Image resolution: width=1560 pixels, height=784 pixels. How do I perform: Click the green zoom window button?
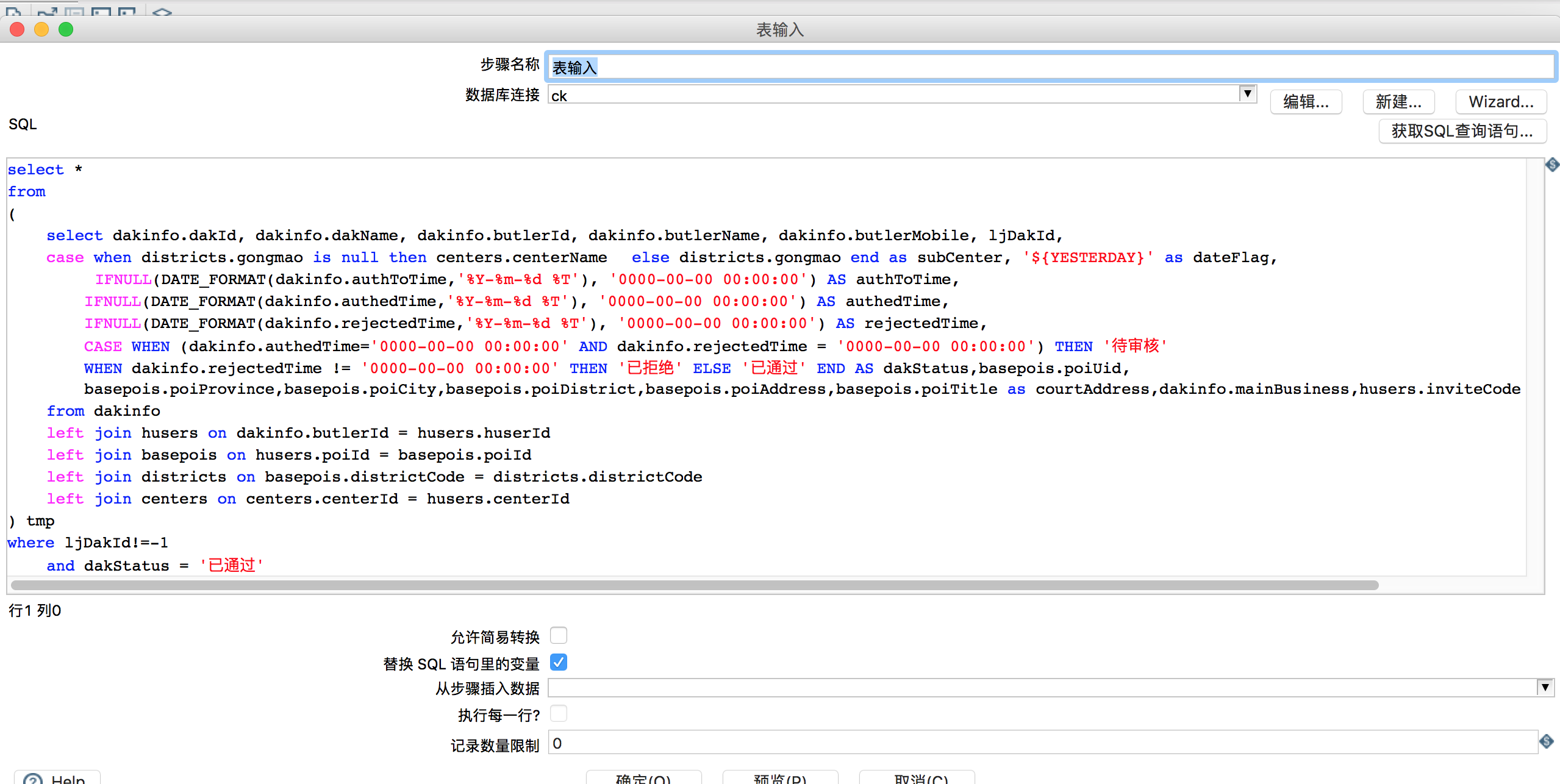[66, 29]
